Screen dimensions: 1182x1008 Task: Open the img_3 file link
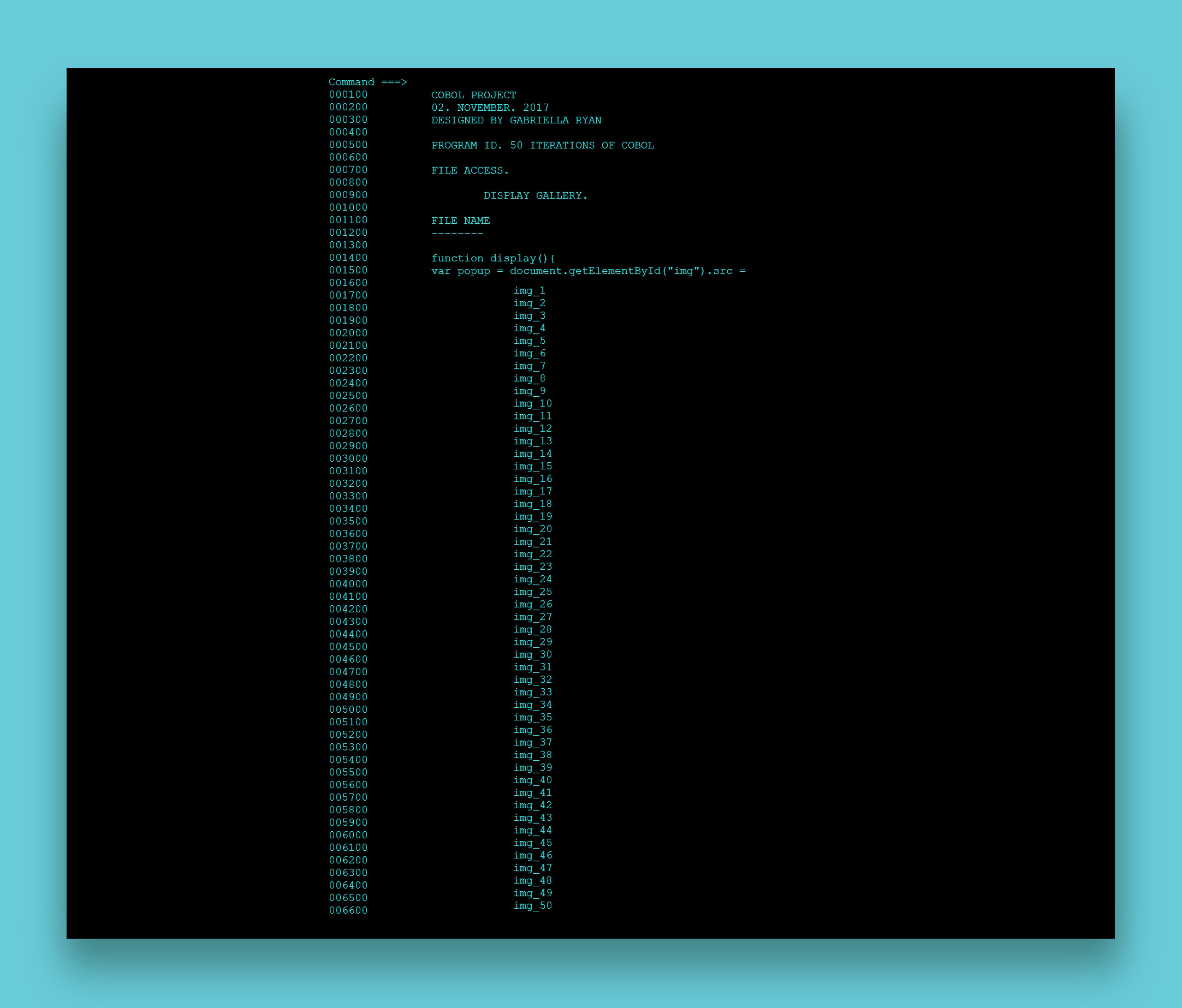tap(529, 316)
